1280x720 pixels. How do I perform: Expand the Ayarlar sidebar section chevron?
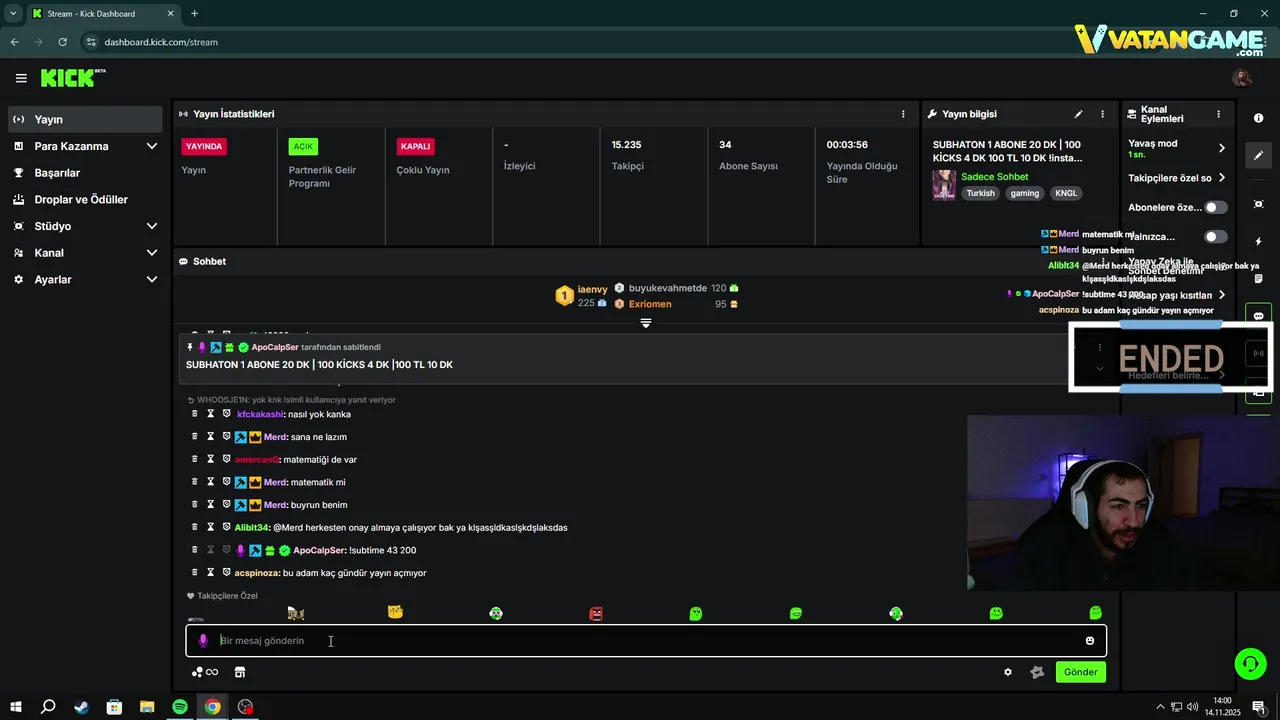152,280
